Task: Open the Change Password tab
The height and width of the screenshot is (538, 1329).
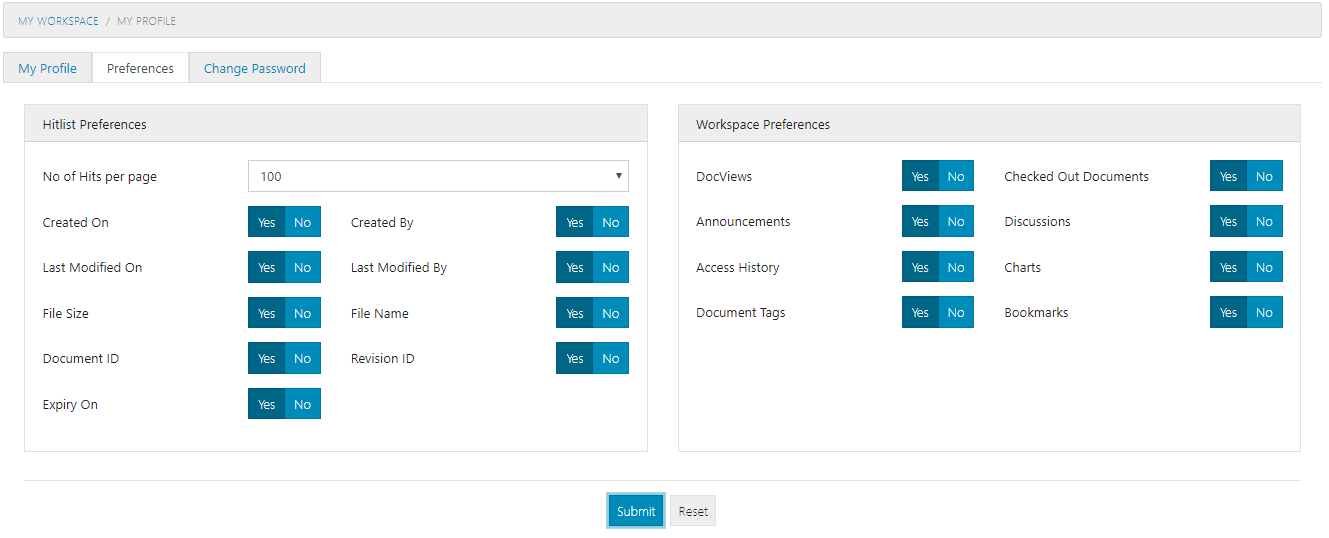Action: point(254,68)
